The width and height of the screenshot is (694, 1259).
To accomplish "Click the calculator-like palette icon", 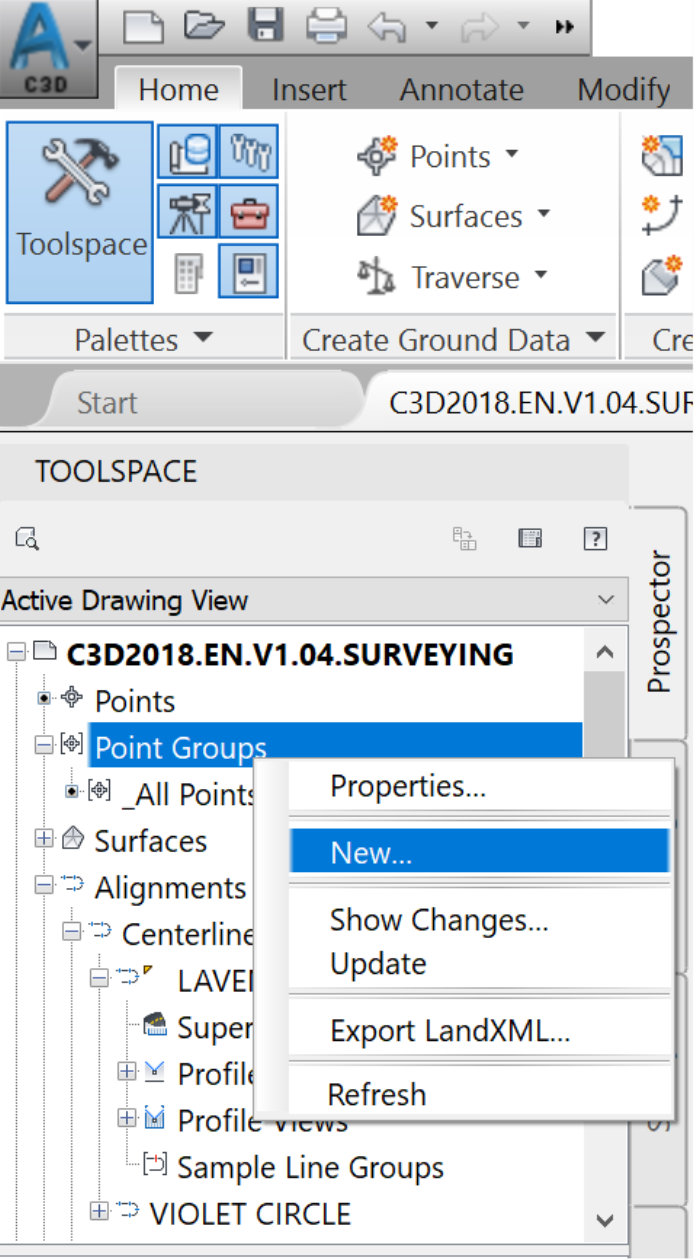I will click(x=187, y=271).
